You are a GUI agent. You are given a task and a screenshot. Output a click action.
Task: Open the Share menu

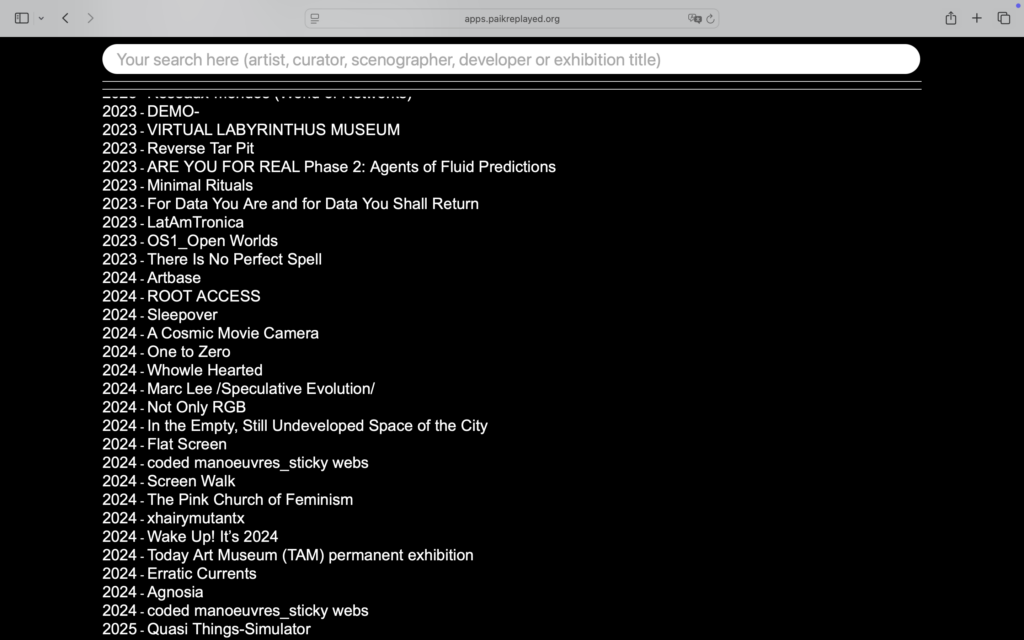click(950, 18)
